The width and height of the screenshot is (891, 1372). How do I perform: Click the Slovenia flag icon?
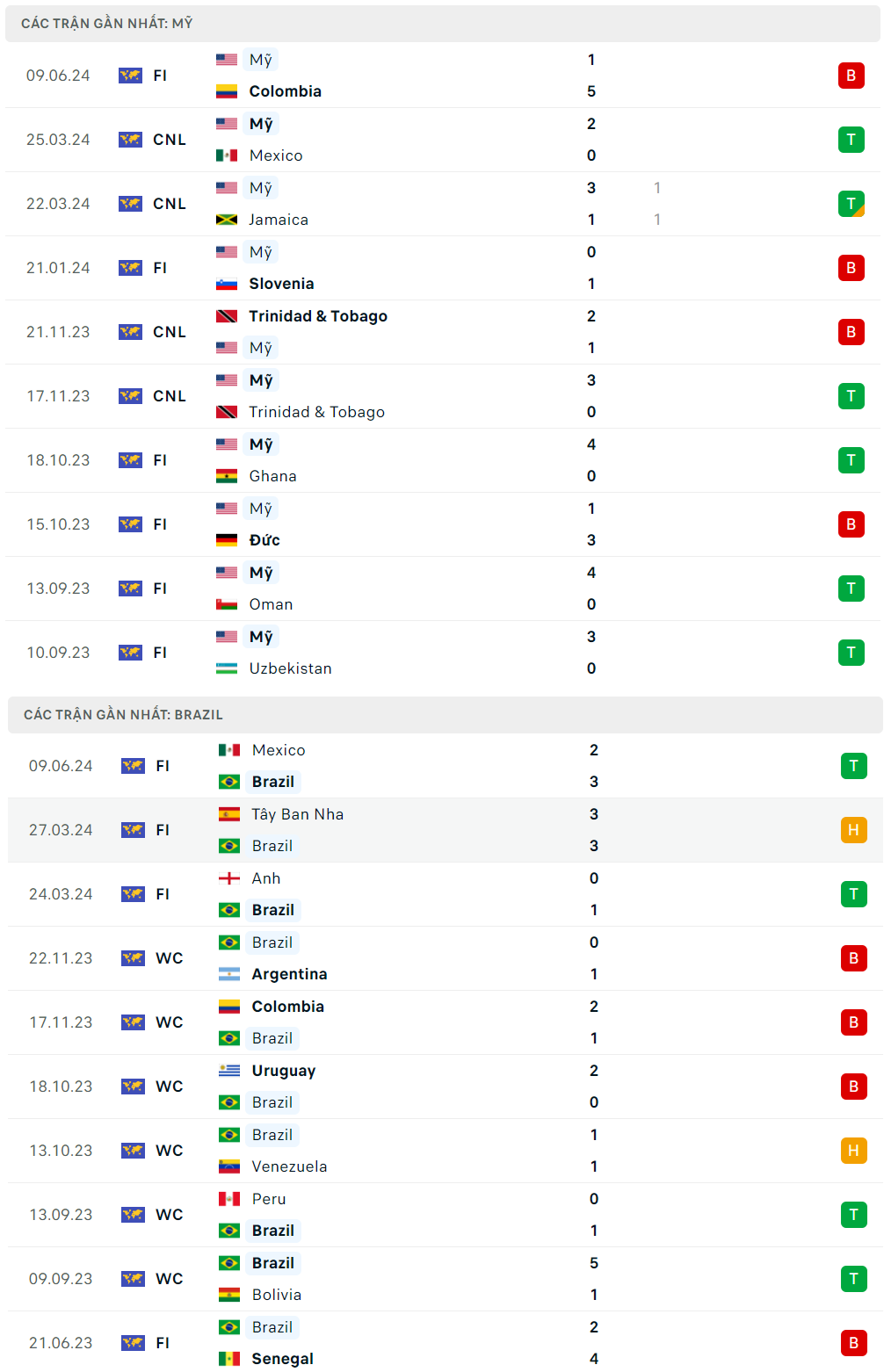(x=227, y=284)
